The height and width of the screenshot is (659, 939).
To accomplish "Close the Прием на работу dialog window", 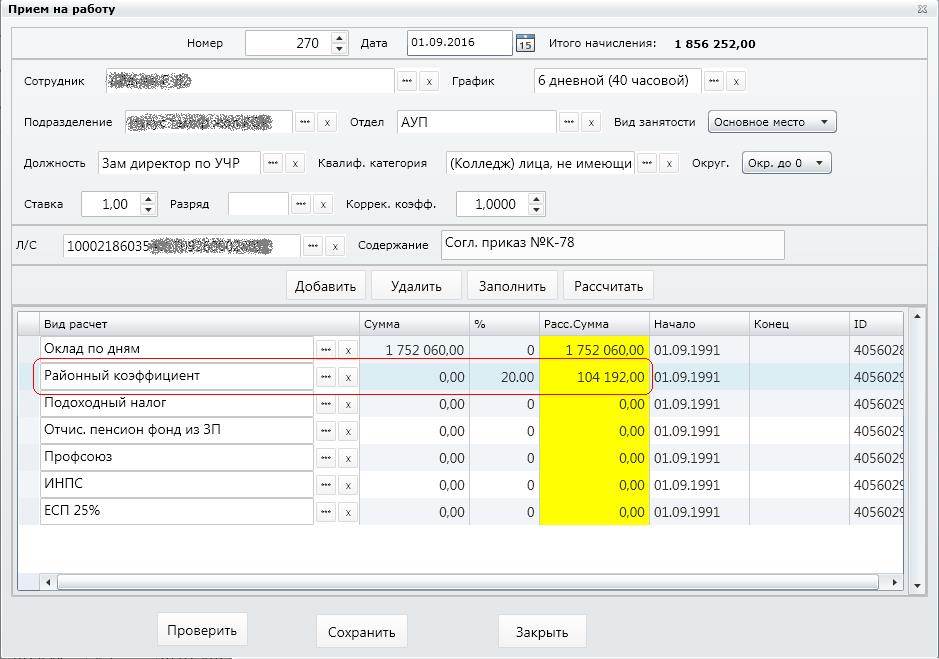I will [922, 9].
